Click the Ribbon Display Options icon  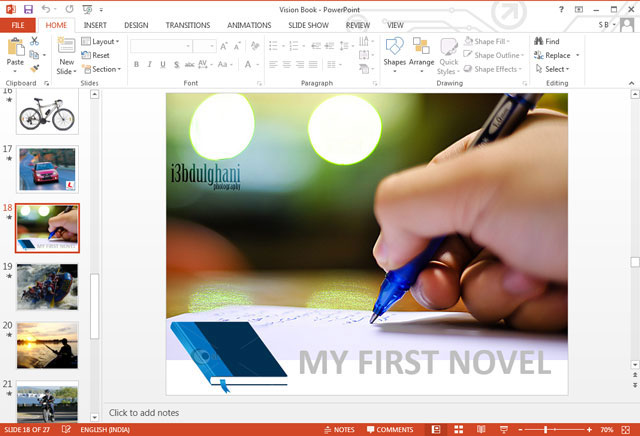(579, 9)
